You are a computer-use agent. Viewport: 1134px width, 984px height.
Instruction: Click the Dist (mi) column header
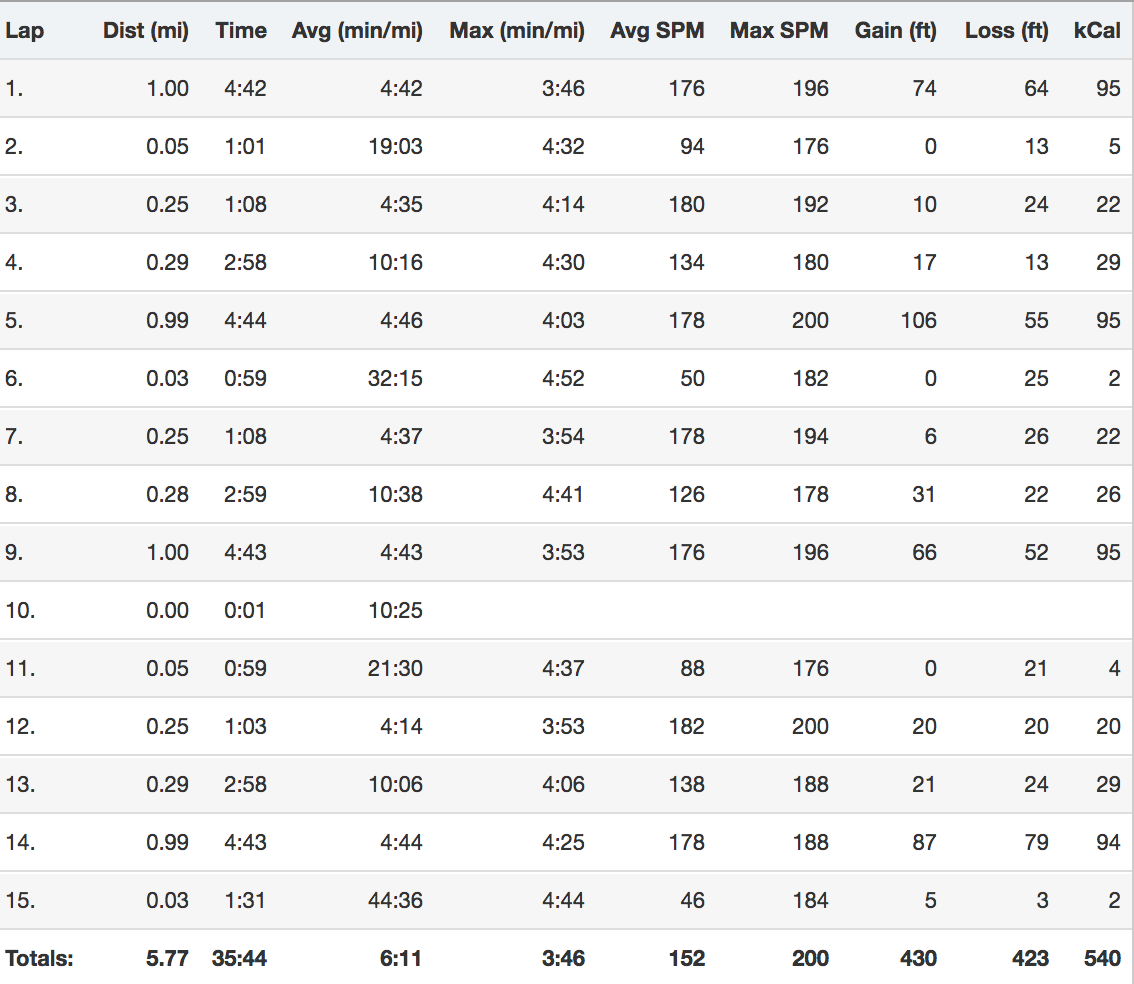pyautogui.click(x=145, y=31)
